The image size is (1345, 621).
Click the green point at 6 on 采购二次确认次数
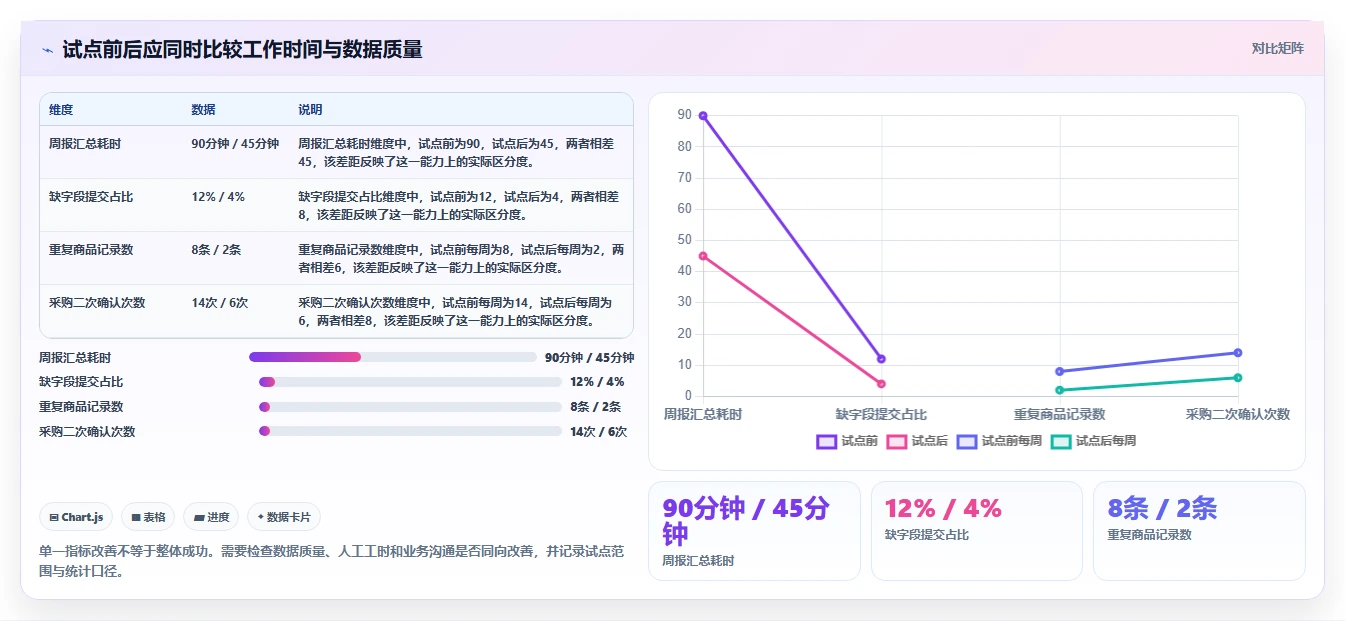1238,377
